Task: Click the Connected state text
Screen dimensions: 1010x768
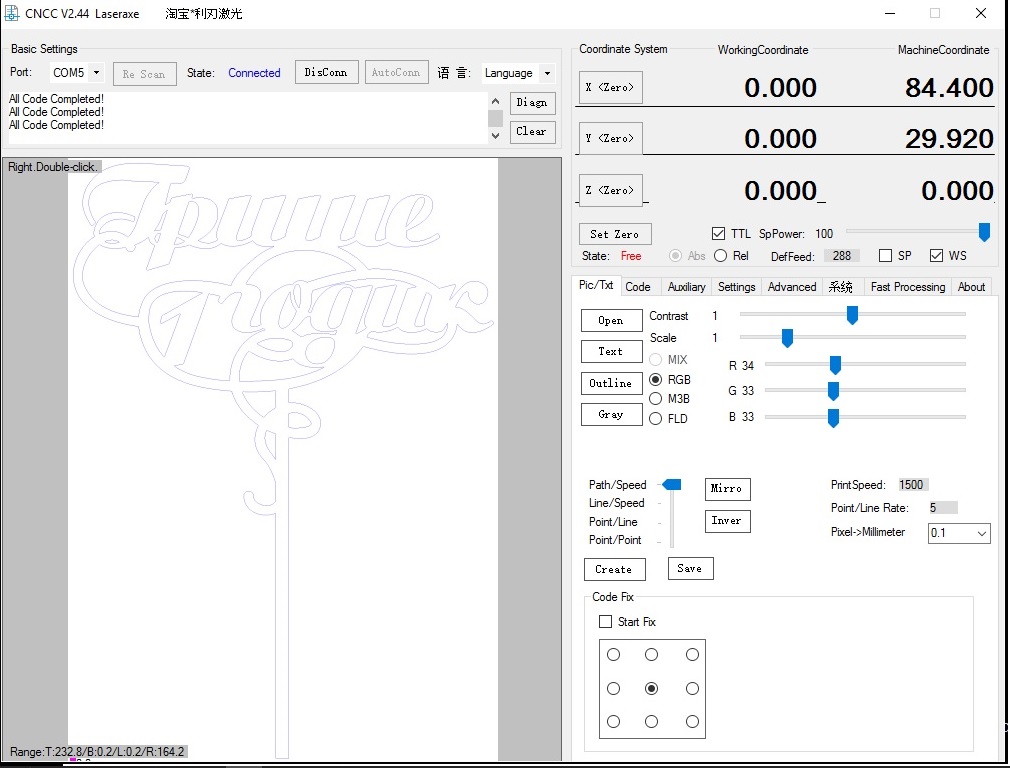Action: [254, 73]
